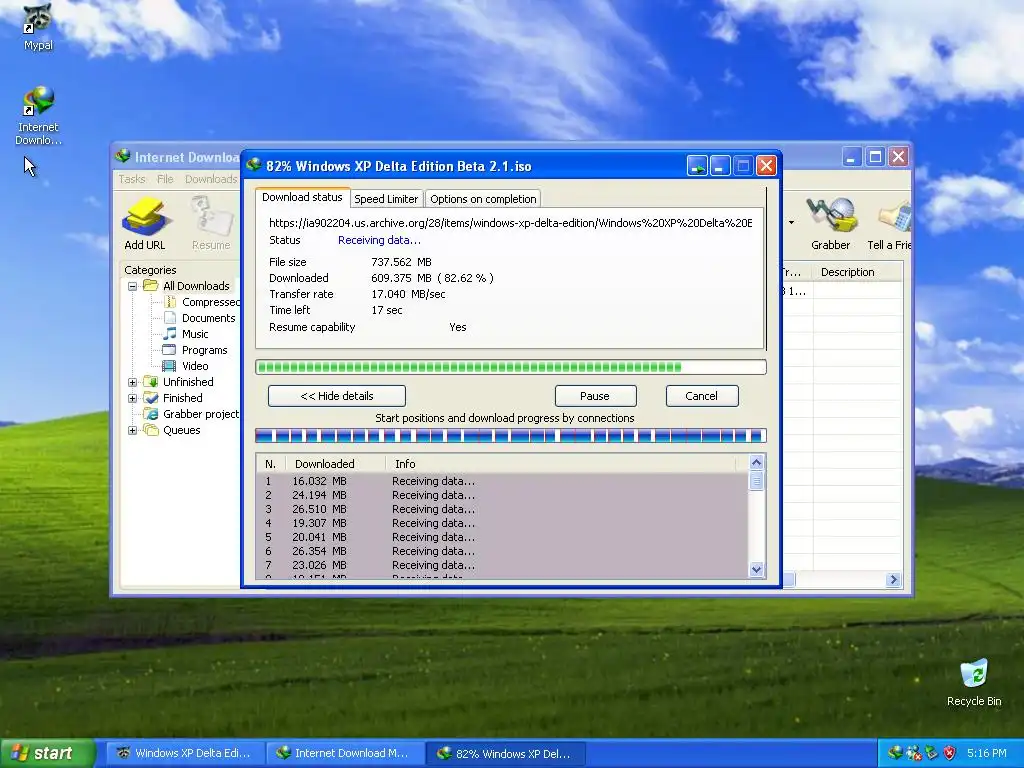Select connection row 2 with 24.194 MB
Viewport: 1024px width, 768px height.
[502, 495]
